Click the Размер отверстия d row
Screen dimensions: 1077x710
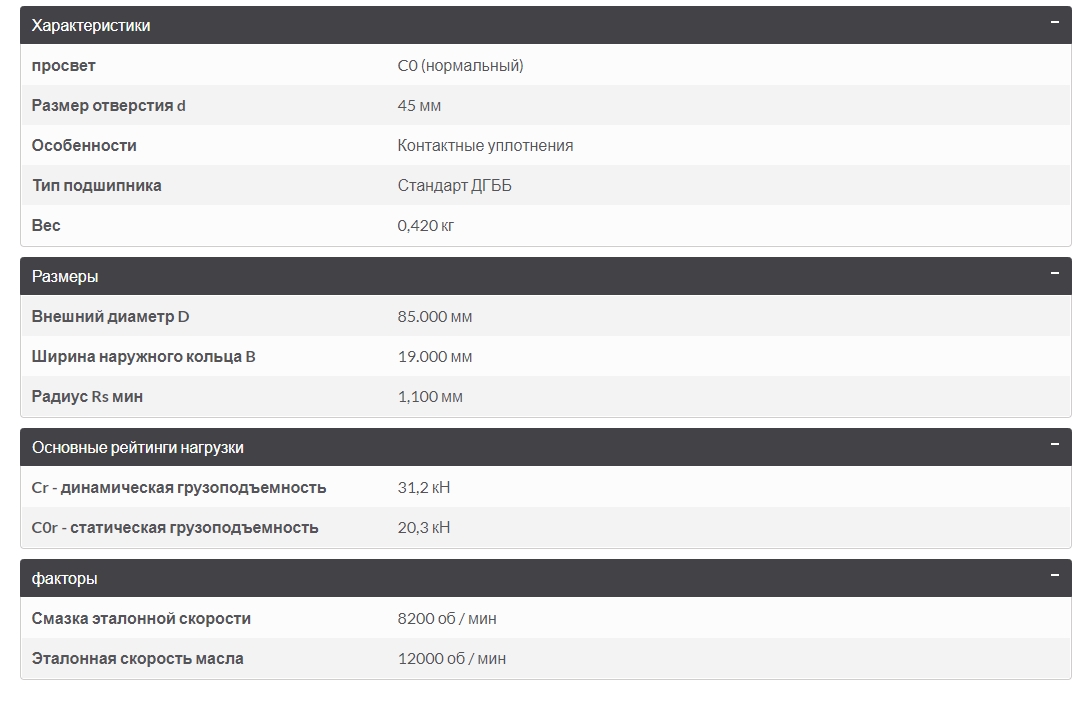(546, 106)
